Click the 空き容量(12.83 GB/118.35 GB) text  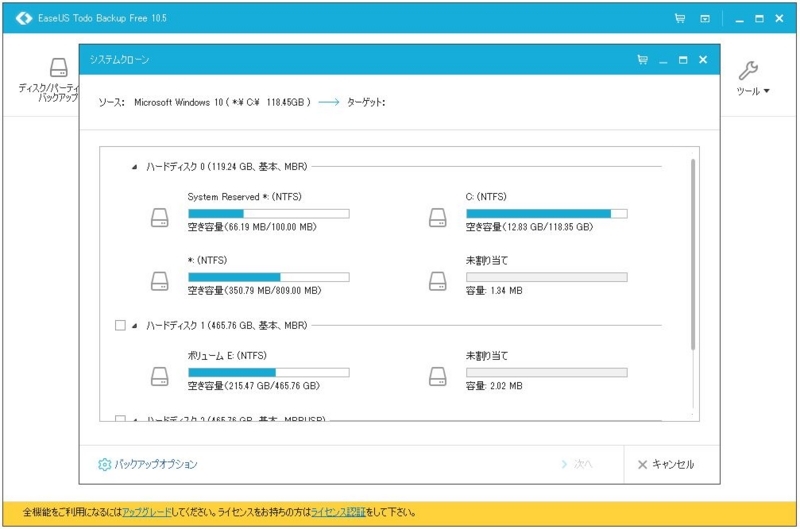(x=529, y=227)
